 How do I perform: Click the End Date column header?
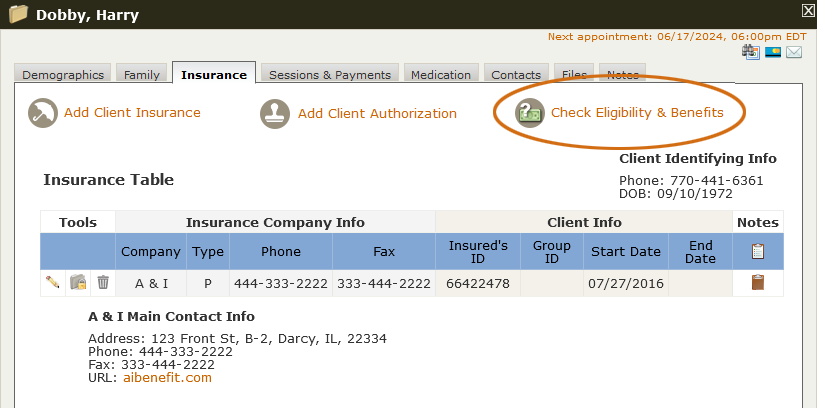click(x=700, y=252)
